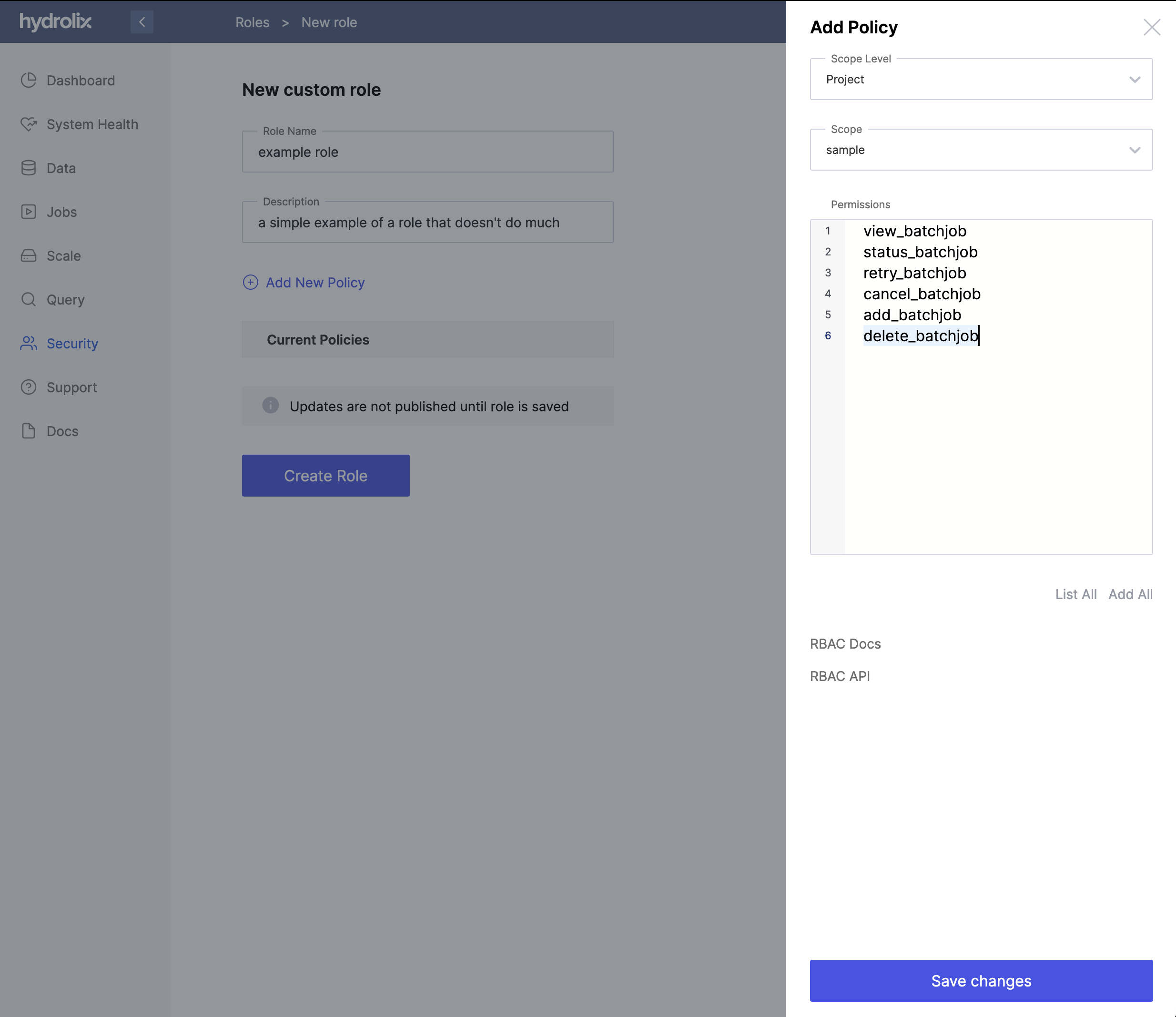Click the hydrolix logo

click(56, 22)
